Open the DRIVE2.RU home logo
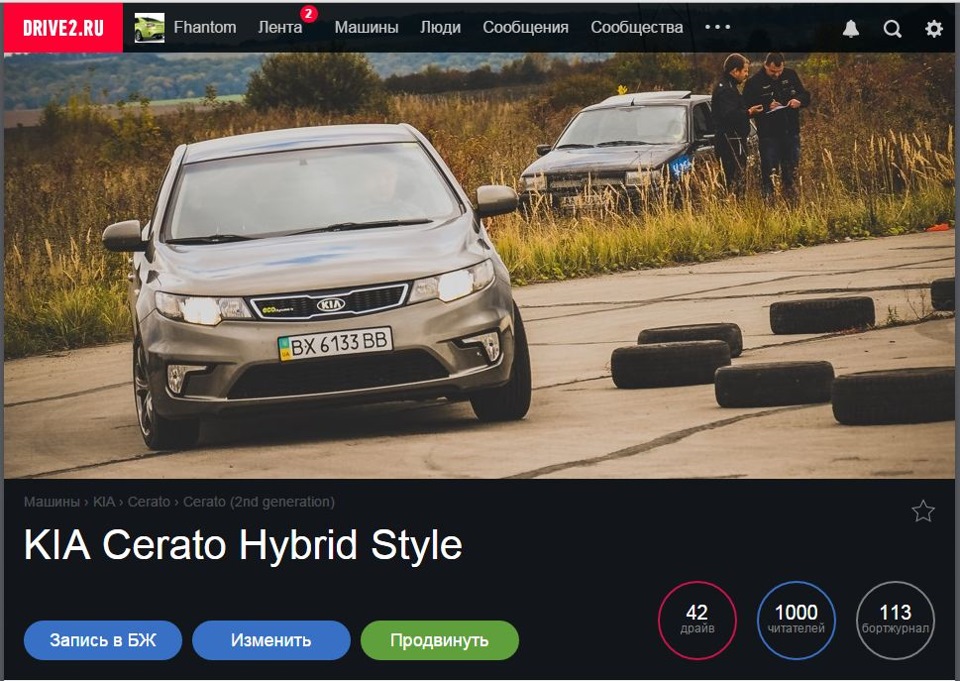The width and height of the screenshot is (960, 681). tap(63, 28)
